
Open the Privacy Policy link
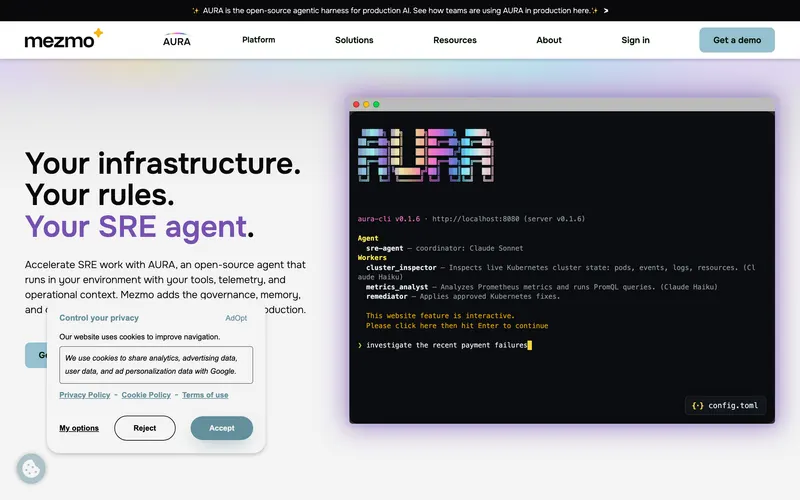85,395
